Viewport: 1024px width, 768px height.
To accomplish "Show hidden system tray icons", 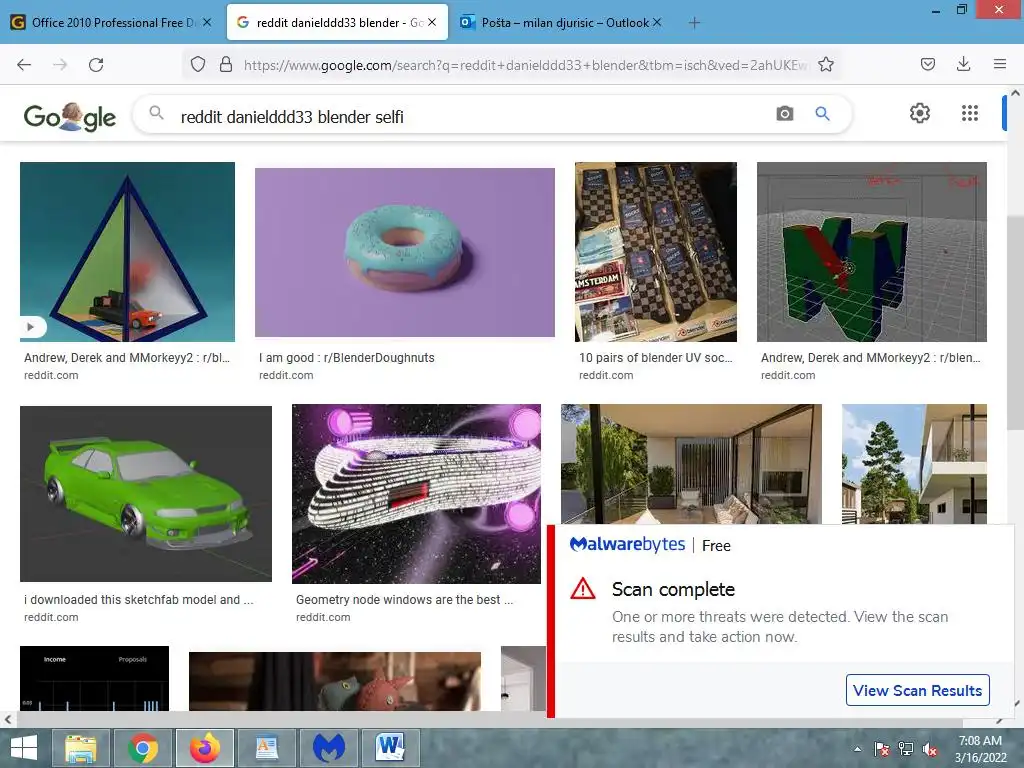I will pos(857,749).
